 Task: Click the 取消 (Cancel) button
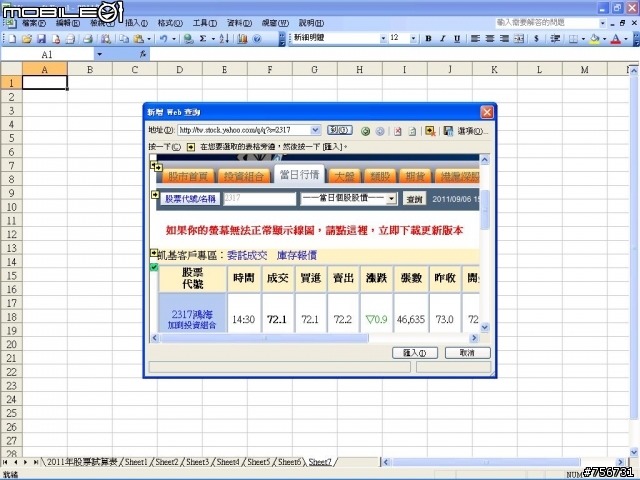click(467, 353)
